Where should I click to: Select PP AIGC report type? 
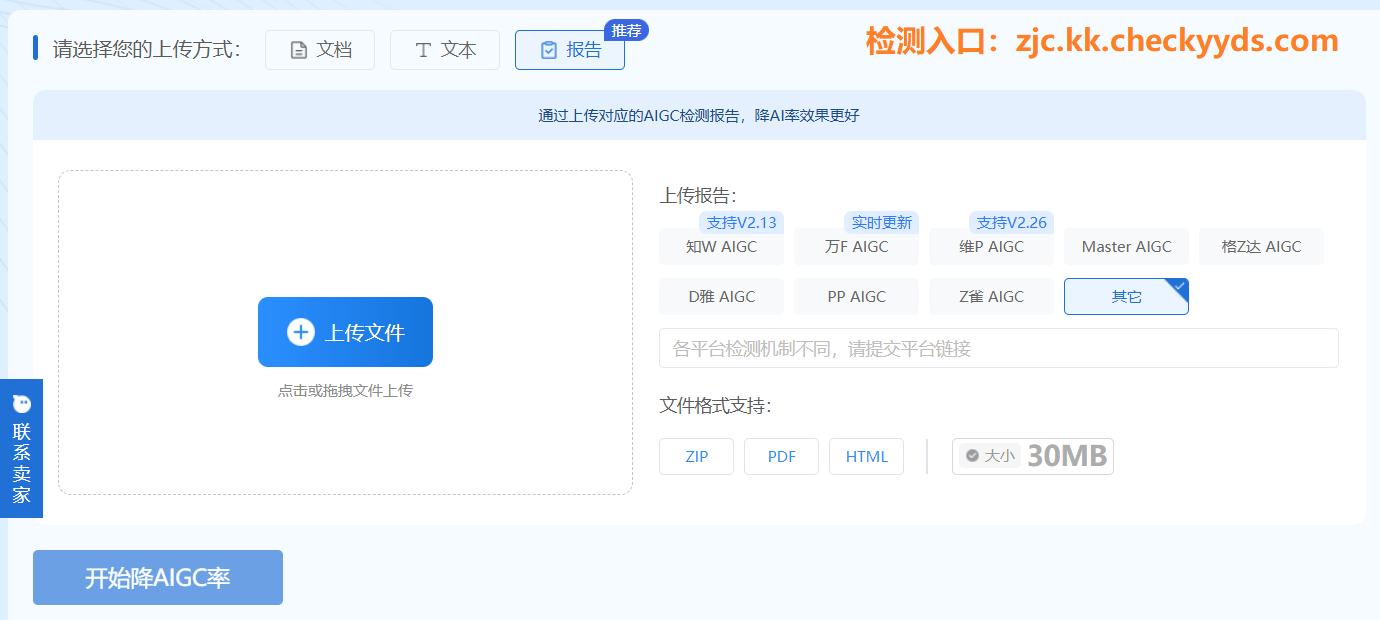click(x=856, y=297)
